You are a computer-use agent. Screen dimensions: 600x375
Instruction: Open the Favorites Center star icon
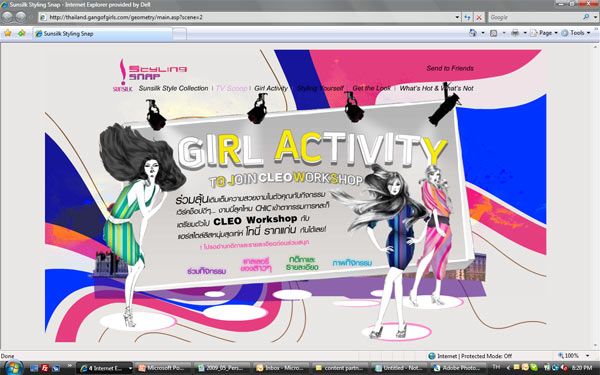pos(8,33)
